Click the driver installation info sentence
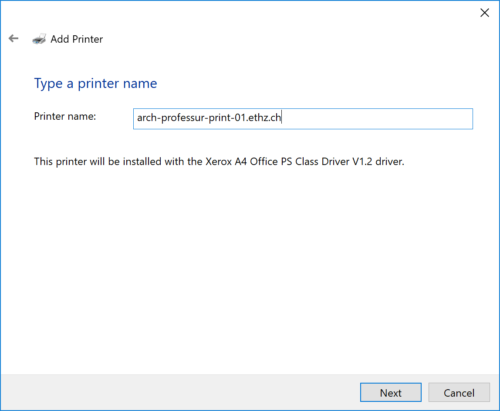 (x=219, y=162)
